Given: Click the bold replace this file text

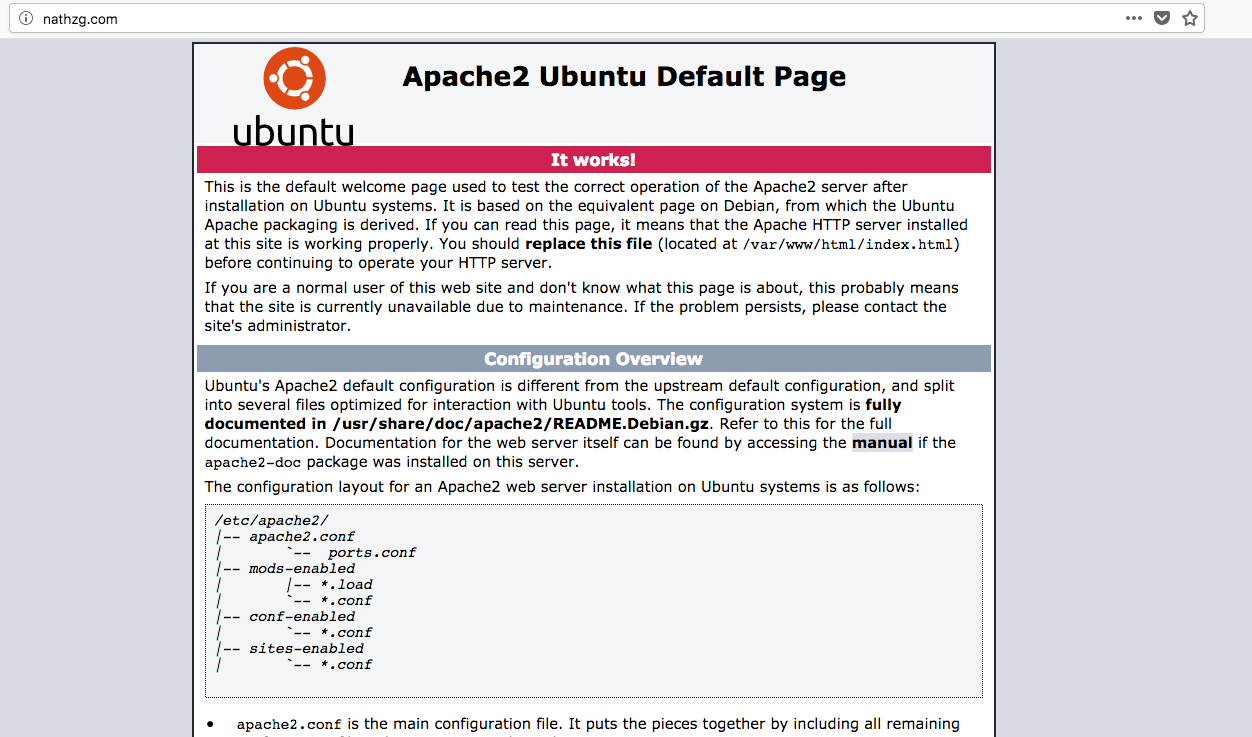Looking at the screenshot, I should pos(588,244).
